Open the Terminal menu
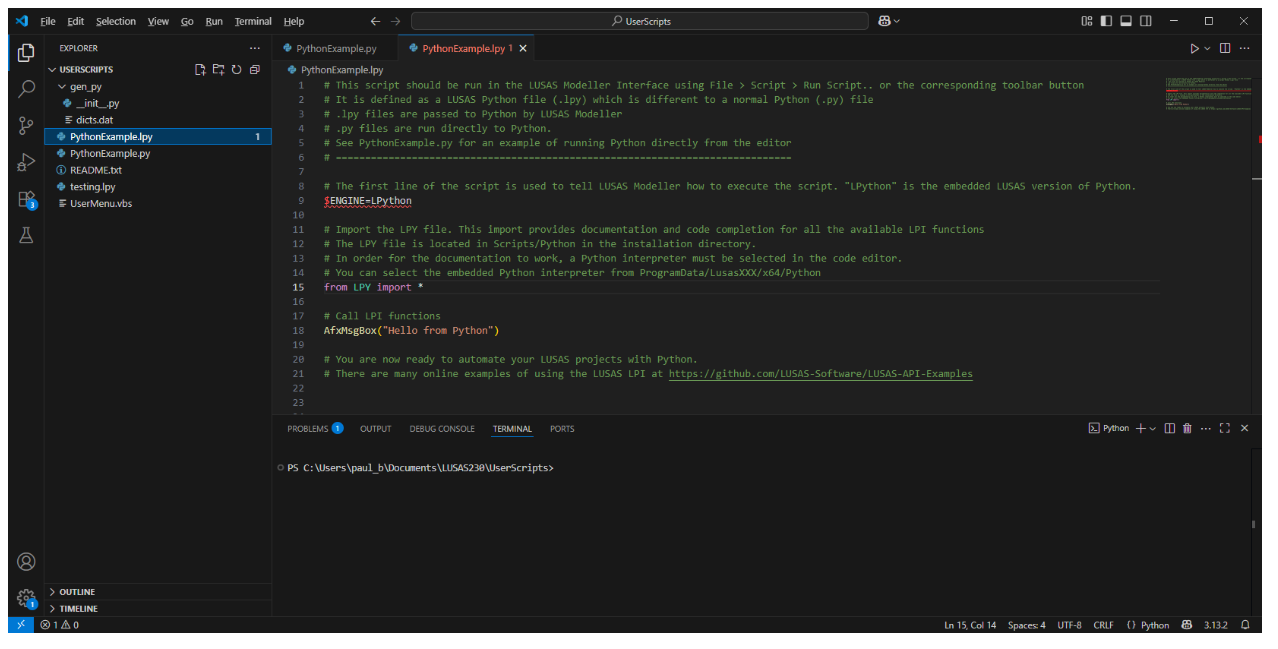This screenshot has height=649, width=1278. [253, 21]
